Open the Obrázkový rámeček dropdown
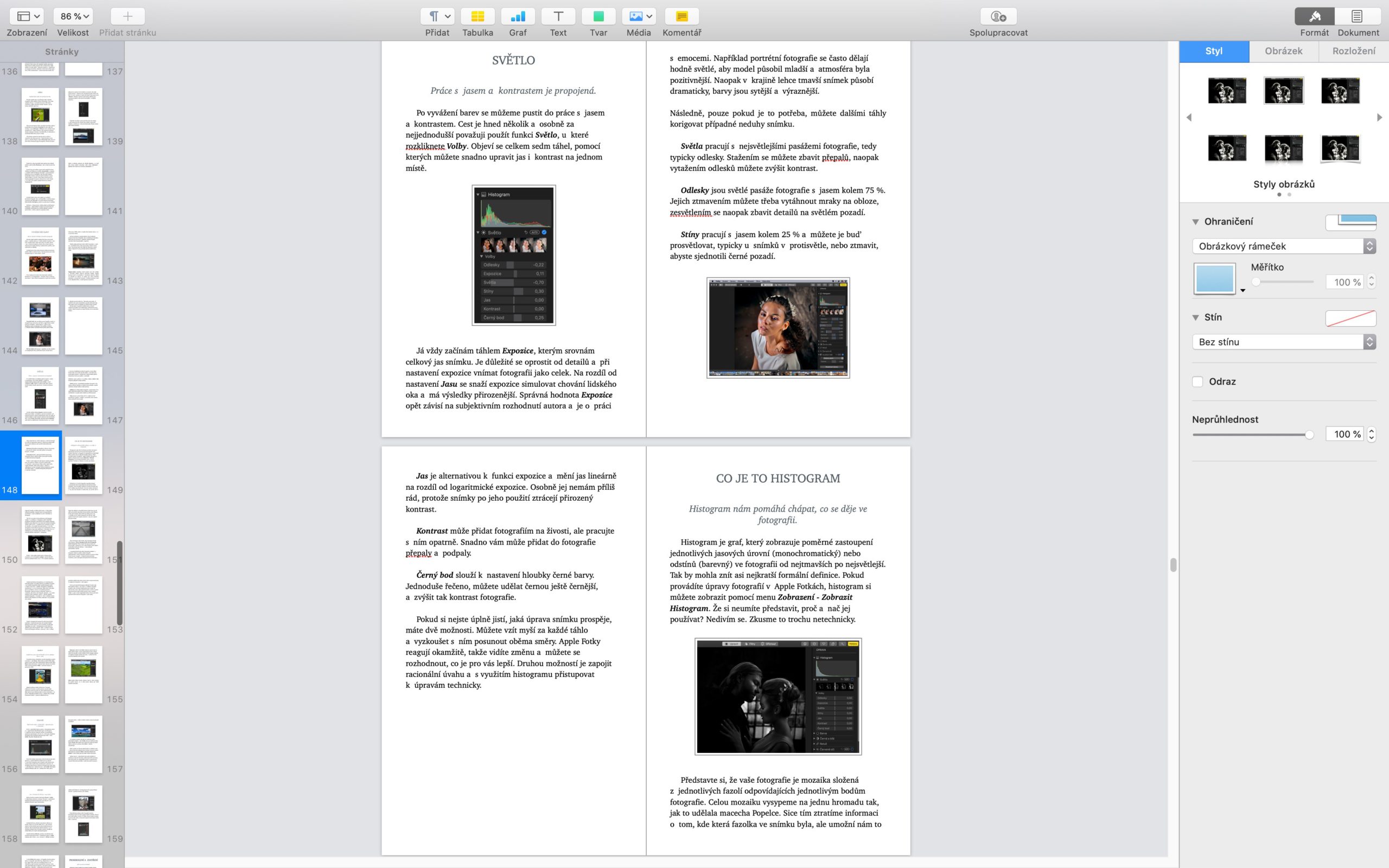The image size is (1389, 868). (1283, 246)
